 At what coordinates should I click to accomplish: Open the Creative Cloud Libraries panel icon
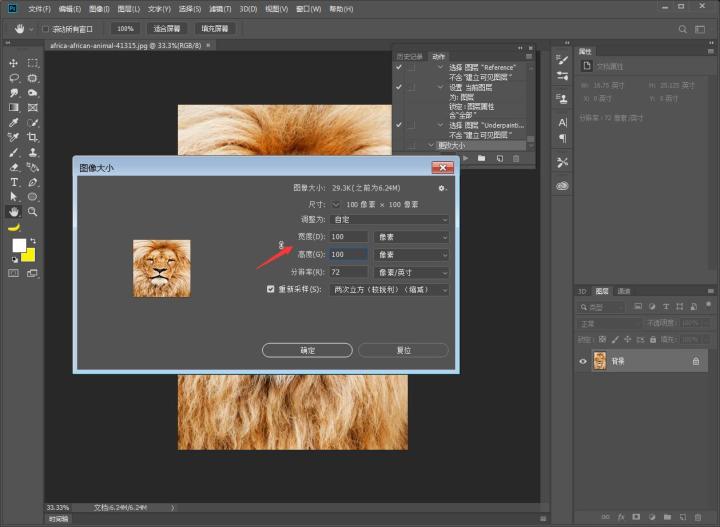562,185
